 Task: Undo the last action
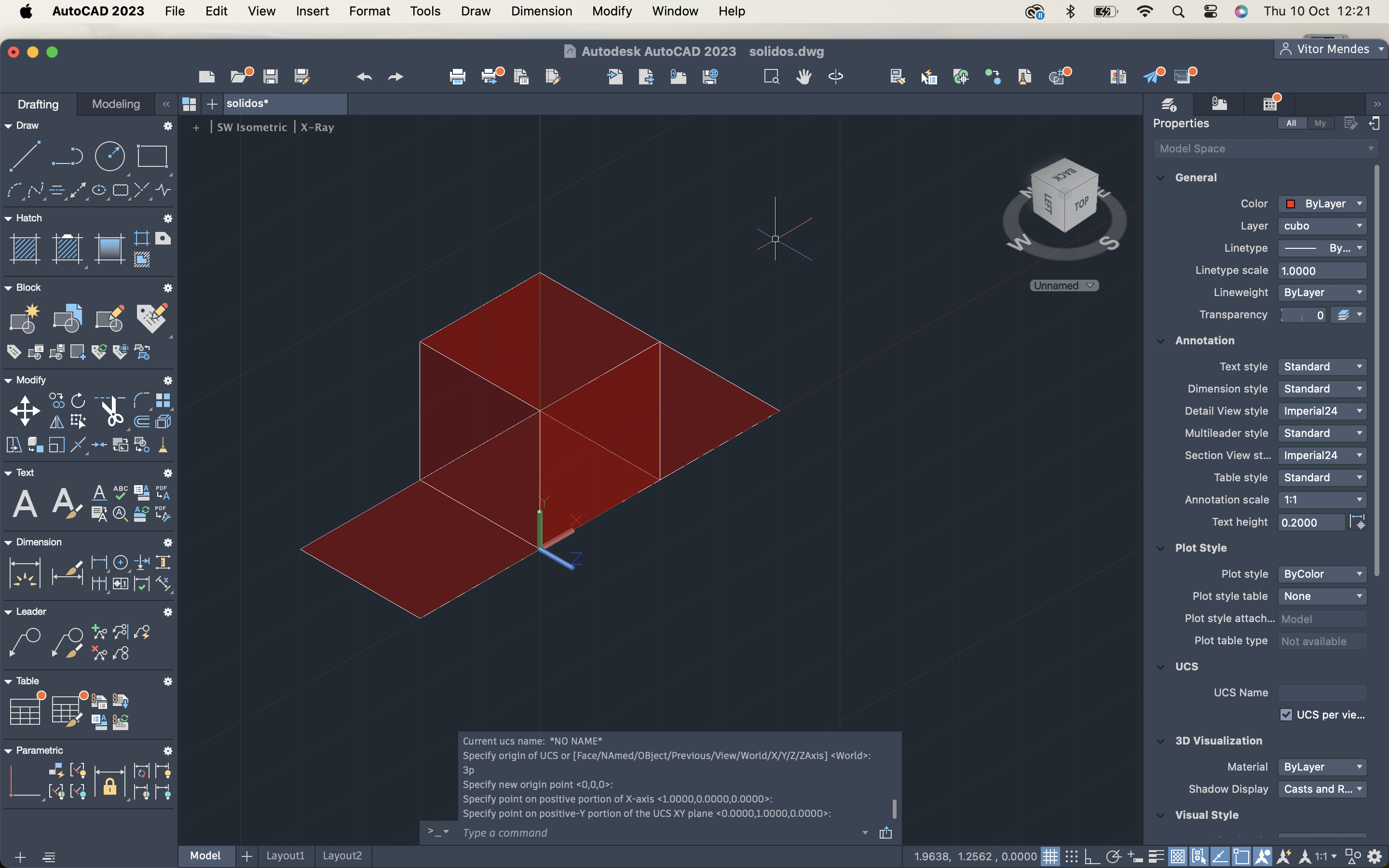(364, 76)
